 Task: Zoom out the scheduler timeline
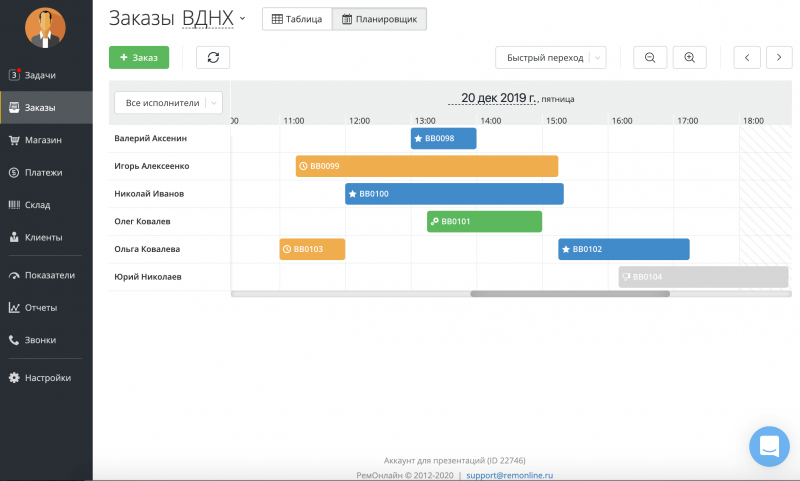650,57
